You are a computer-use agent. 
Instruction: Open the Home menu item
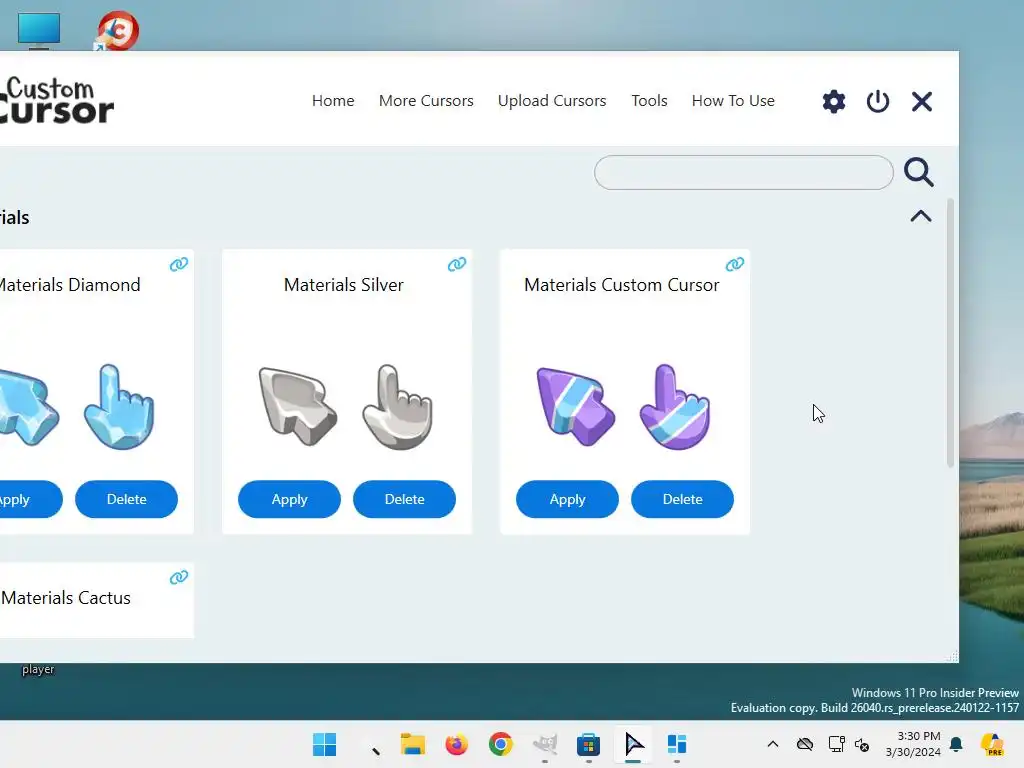333,101
